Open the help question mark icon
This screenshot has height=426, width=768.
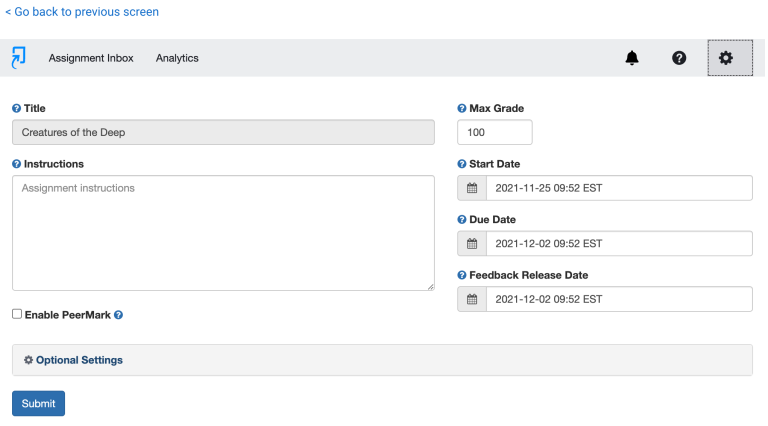click(x=679, y=58)
